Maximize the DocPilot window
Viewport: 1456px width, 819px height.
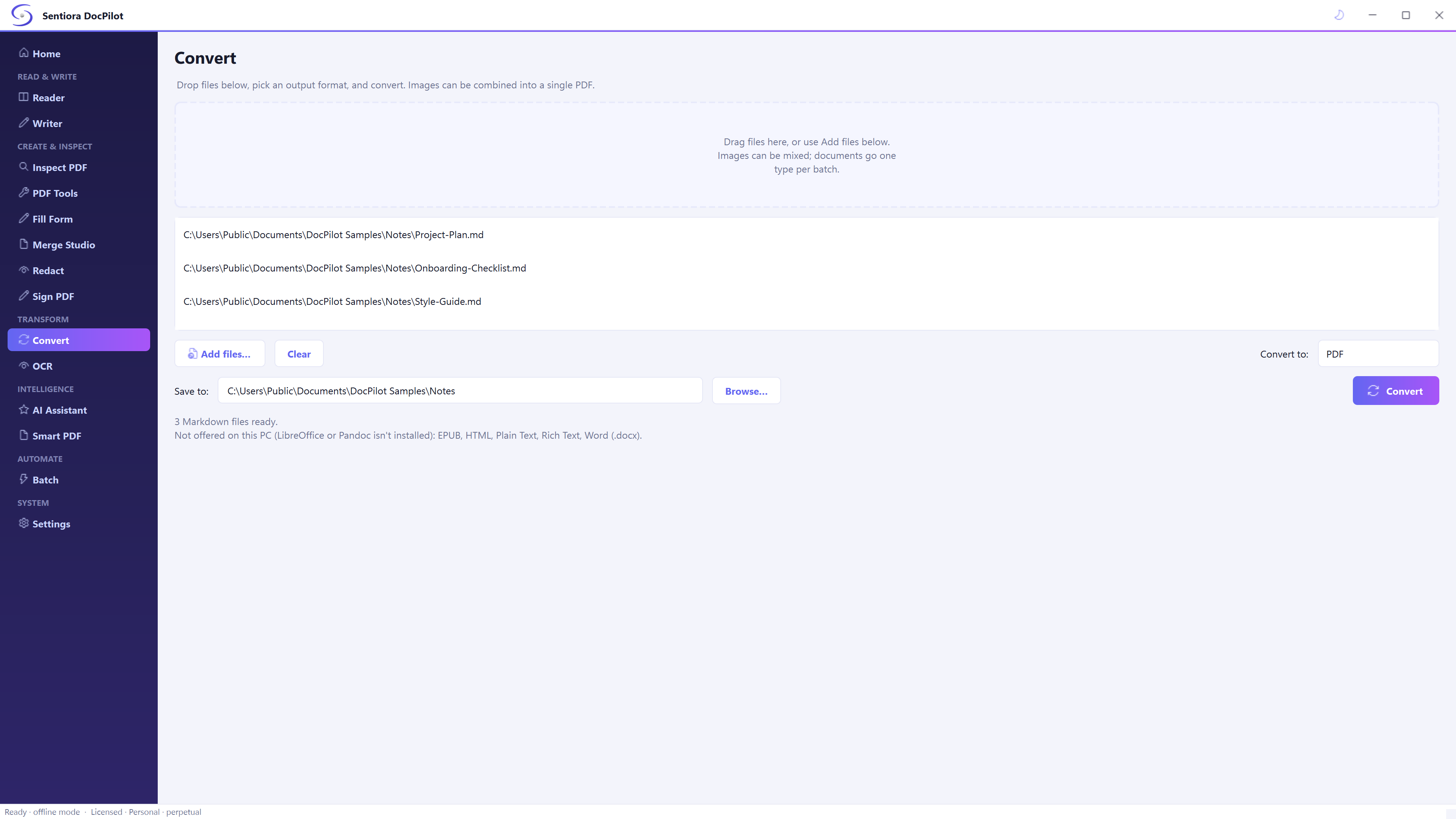point(1406,15)
